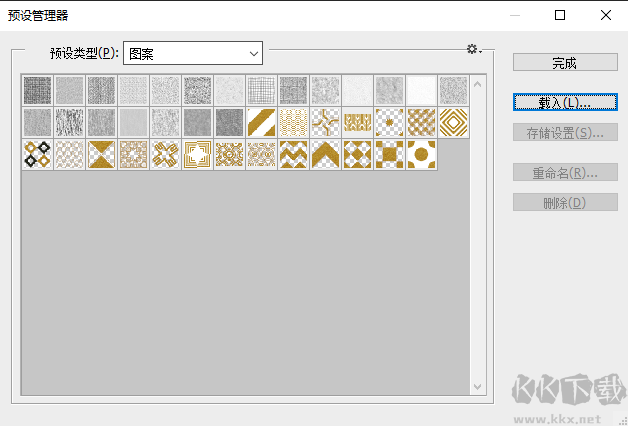The height and width of the screenshot is (426, 628).
Task: Select the gold woven plaid pattern
Action: [422, 123]
